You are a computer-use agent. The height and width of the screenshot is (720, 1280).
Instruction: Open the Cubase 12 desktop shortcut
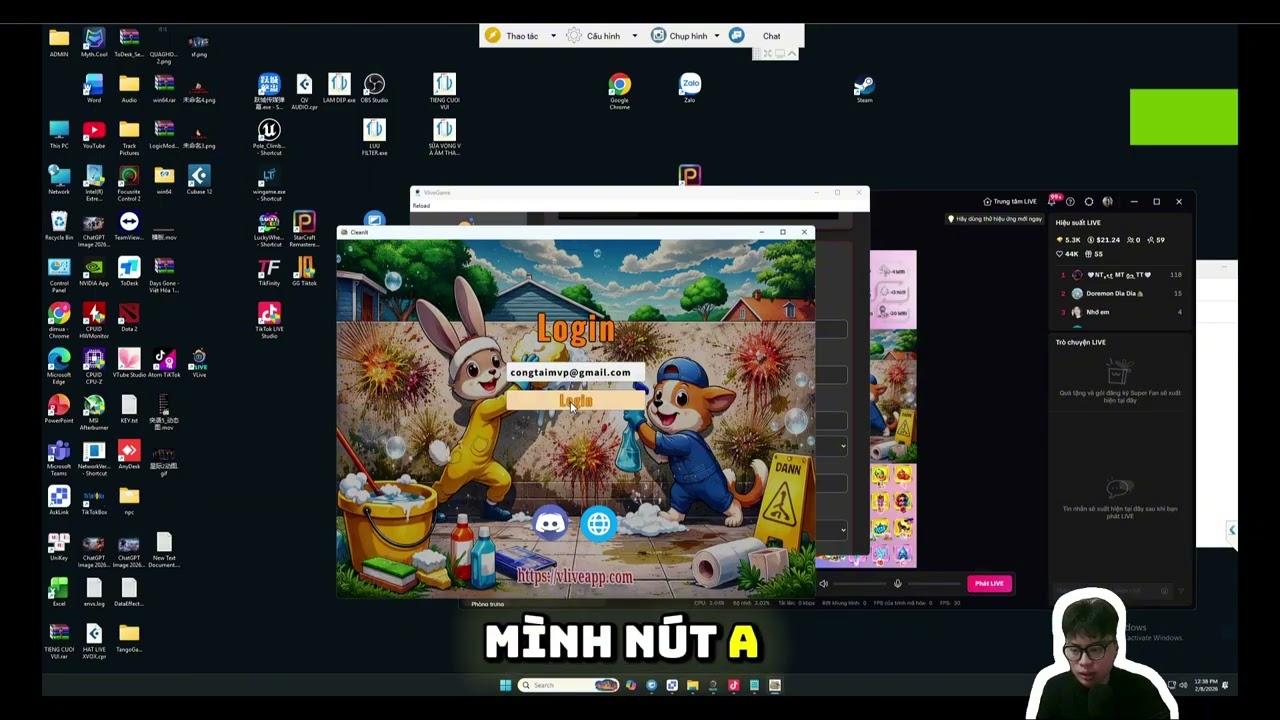tap(199, 180)
